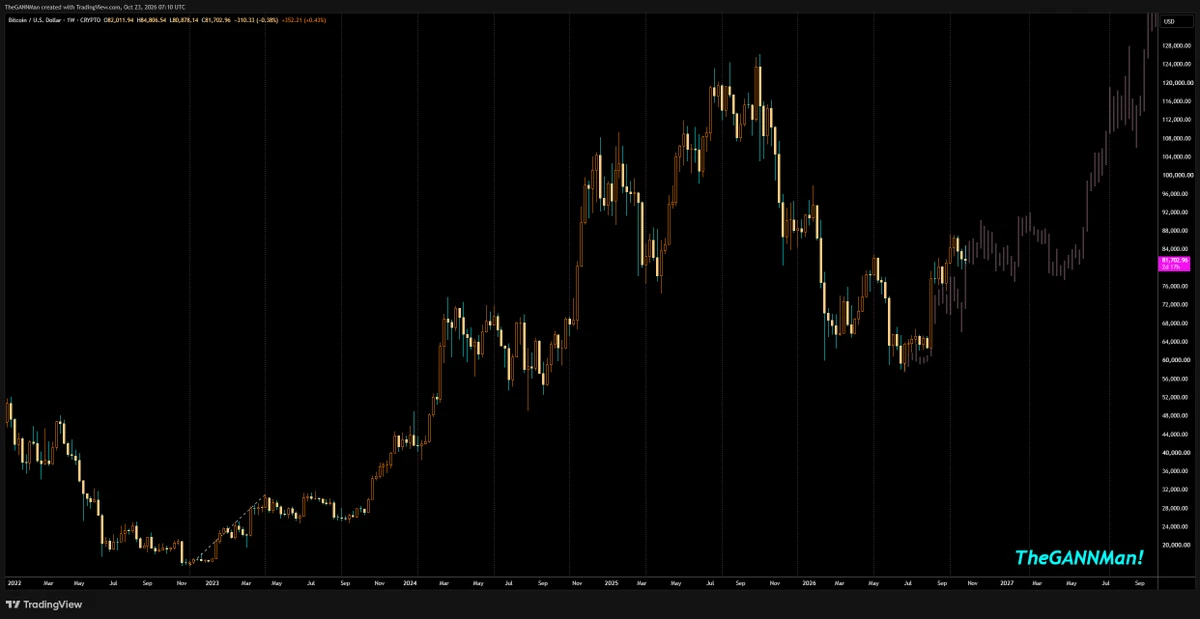Click the 48,000.00 price axis label

coord(1175,416)
